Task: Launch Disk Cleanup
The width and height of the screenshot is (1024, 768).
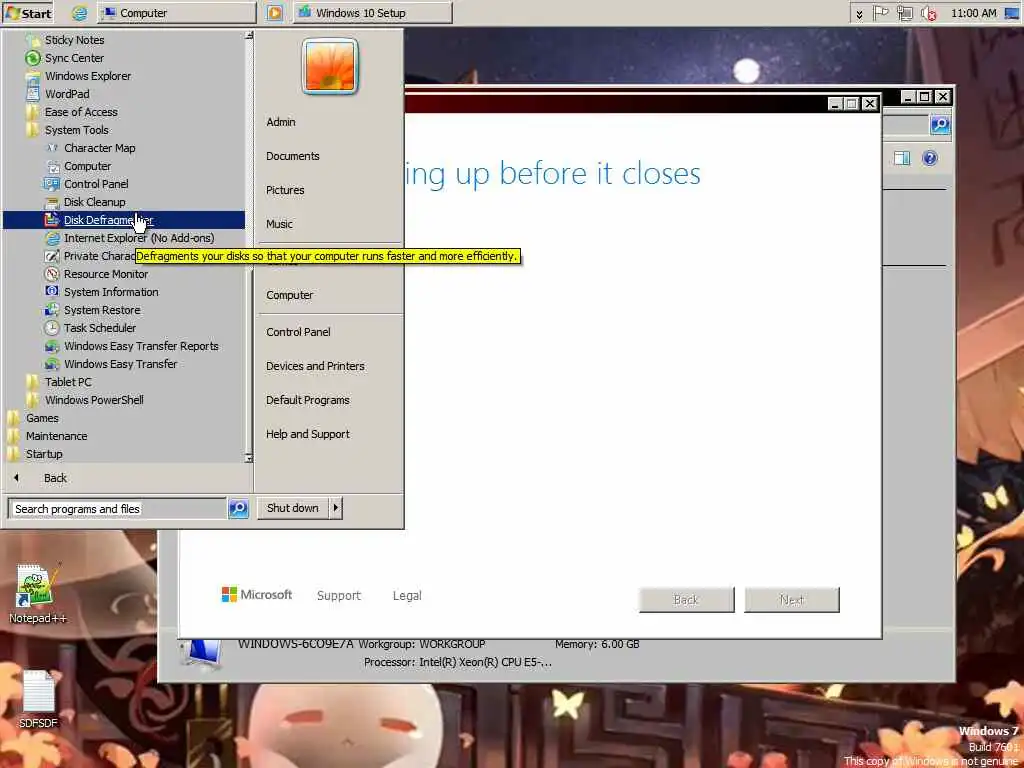Action: click(x=94, y=202)
